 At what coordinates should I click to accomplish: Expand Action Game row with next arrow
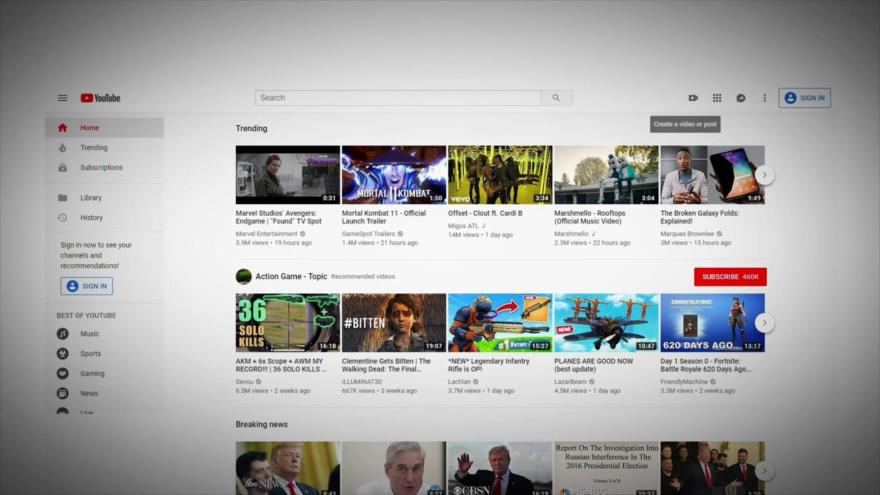(x=764, y=323)
